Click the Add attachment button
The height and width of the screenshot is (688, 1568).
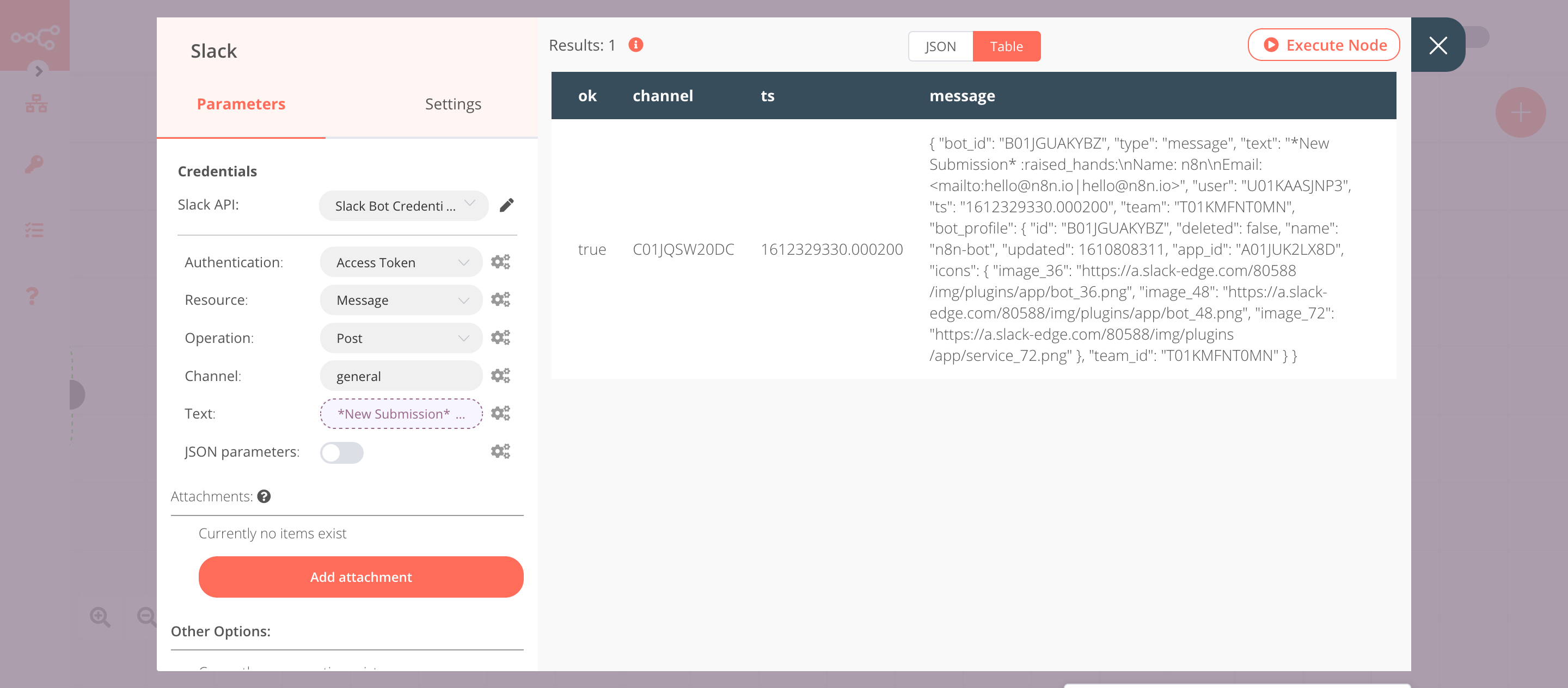pos(361,577)
